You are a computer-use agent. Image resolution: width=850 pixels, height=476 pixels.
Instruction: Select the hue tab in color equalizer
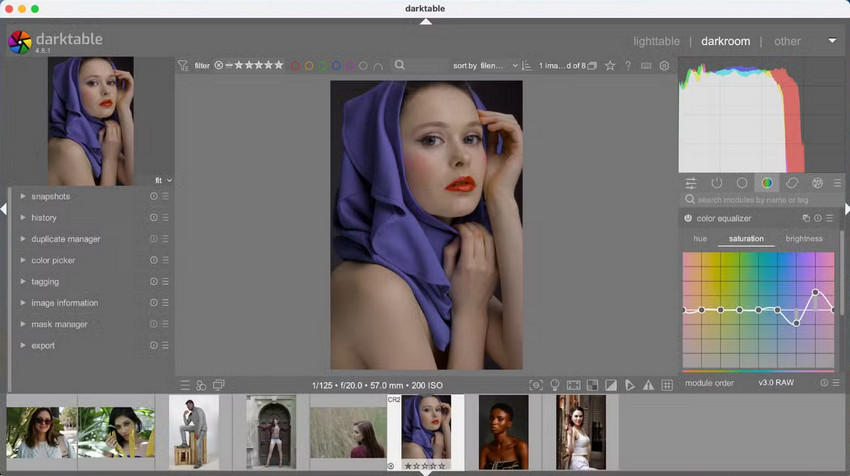(700, 239)
